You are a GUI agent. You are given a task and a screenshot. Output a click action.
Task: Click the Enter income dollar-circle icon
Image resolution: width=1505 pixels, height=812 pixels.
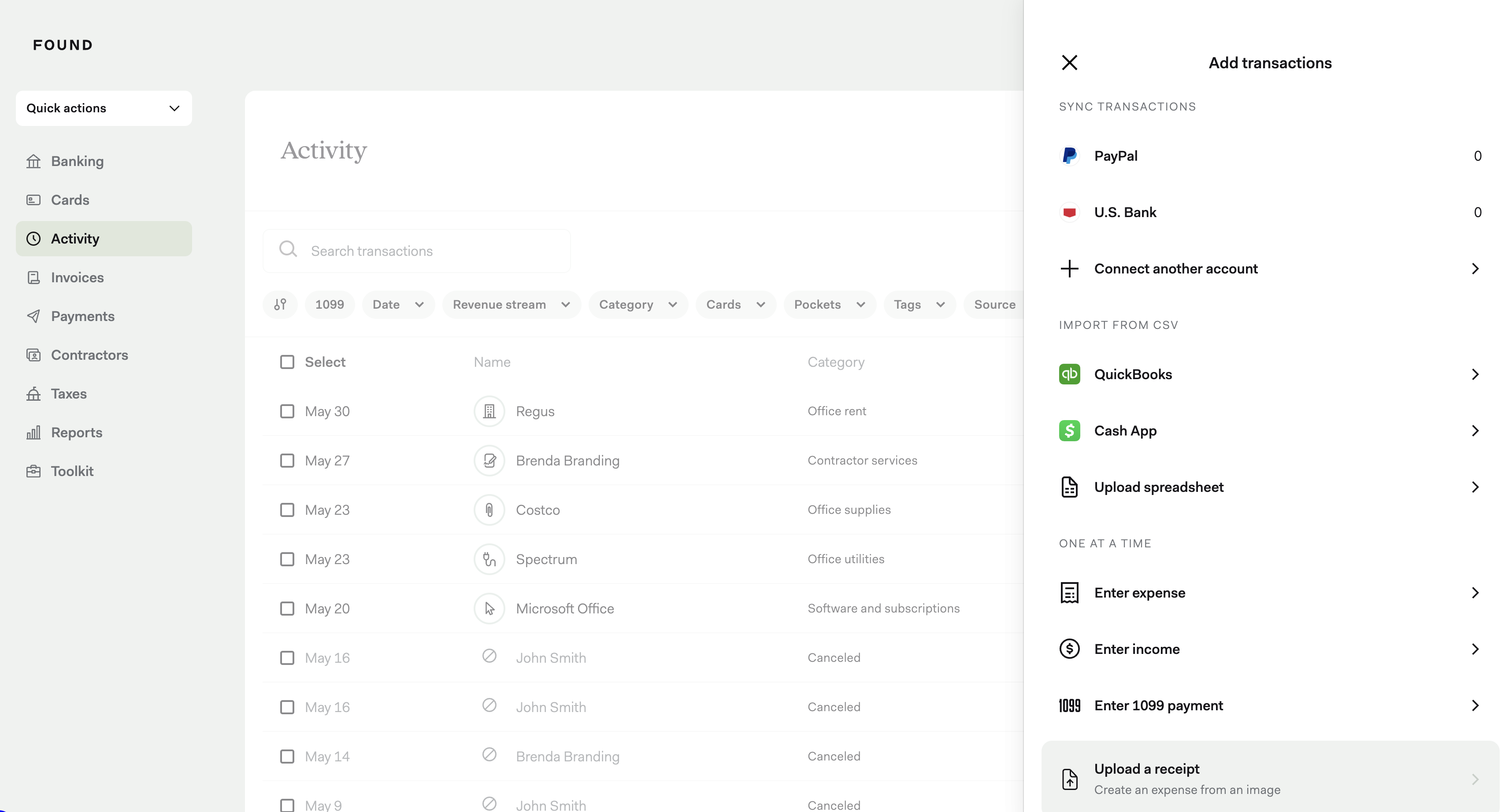click(1069, 649)
